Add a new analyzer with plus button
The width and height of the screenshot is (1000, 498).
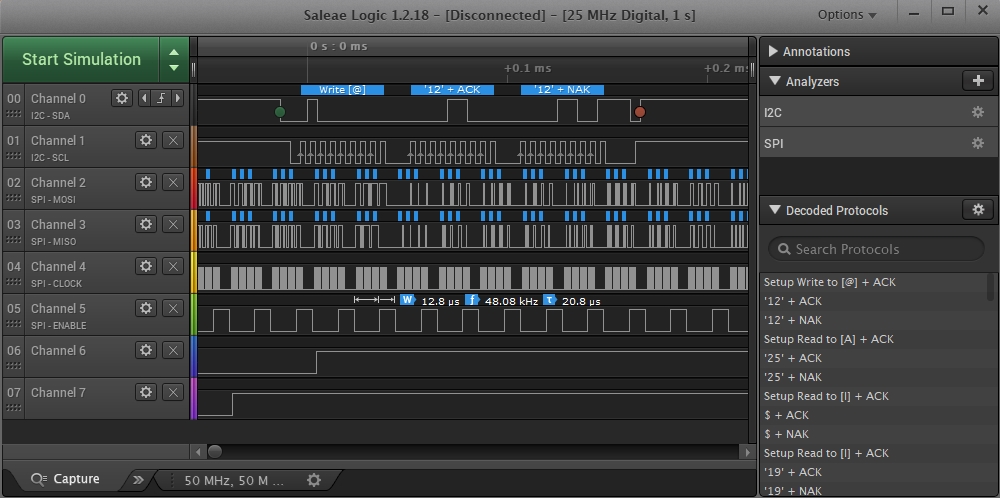[x=978, y=80]
